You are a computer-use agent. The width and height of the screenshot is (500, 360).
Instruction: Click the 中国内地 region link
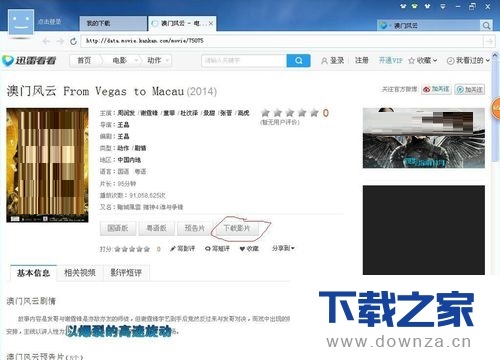[129, 160]
